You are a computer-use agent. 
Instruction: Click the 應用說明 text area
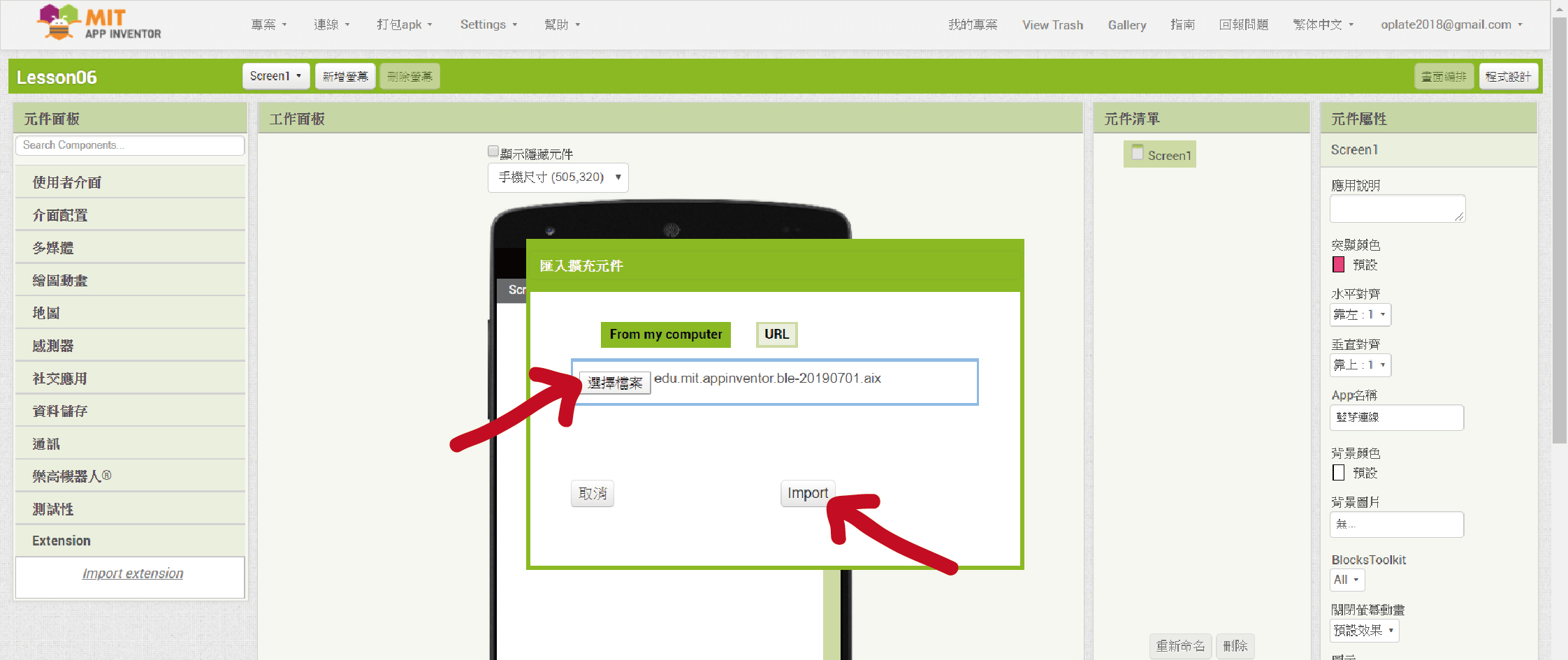pyautogui.click(x=1398, y=209)
